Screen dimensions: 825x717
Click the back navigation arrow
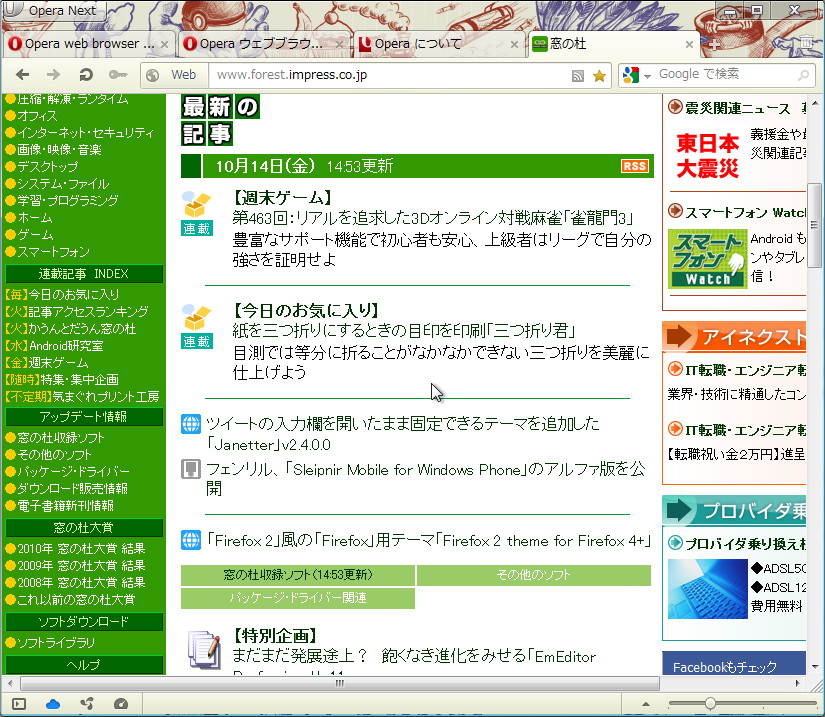pyautogui.click(x=22, y=75)
